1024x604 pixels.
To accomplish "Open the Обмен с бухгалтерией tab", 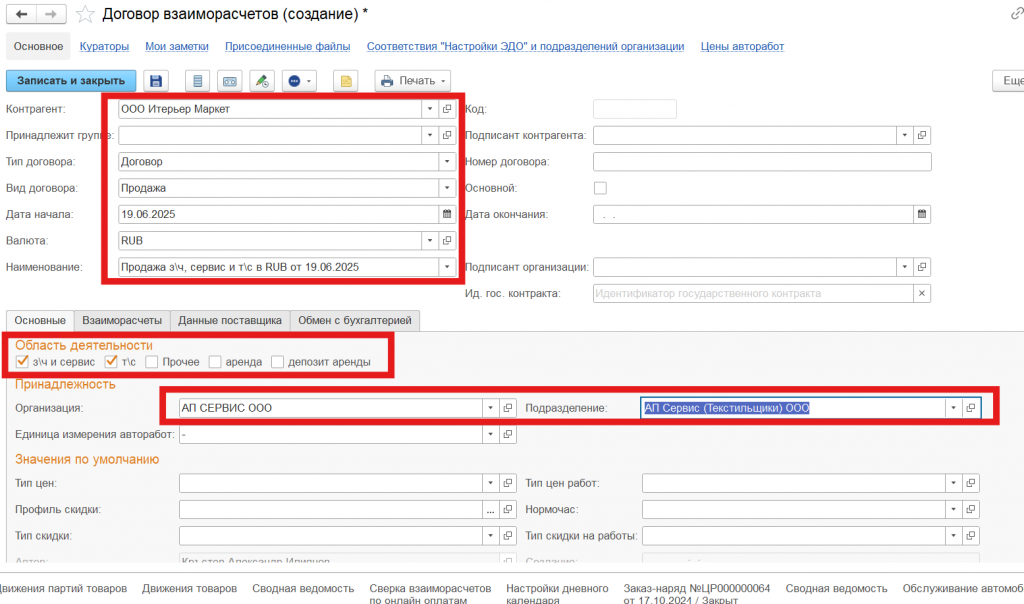I will tap(355, 320).
